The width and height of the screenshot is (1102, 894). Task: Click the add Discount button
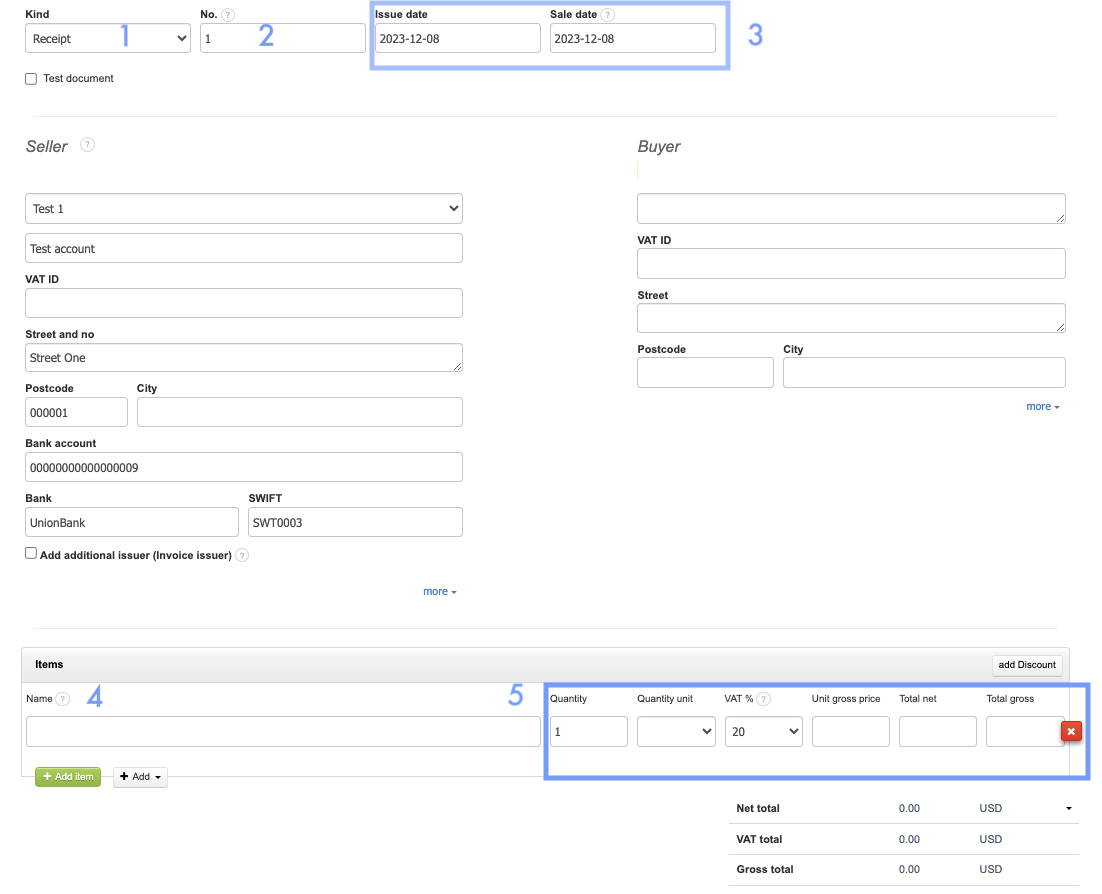(1027, 665)
